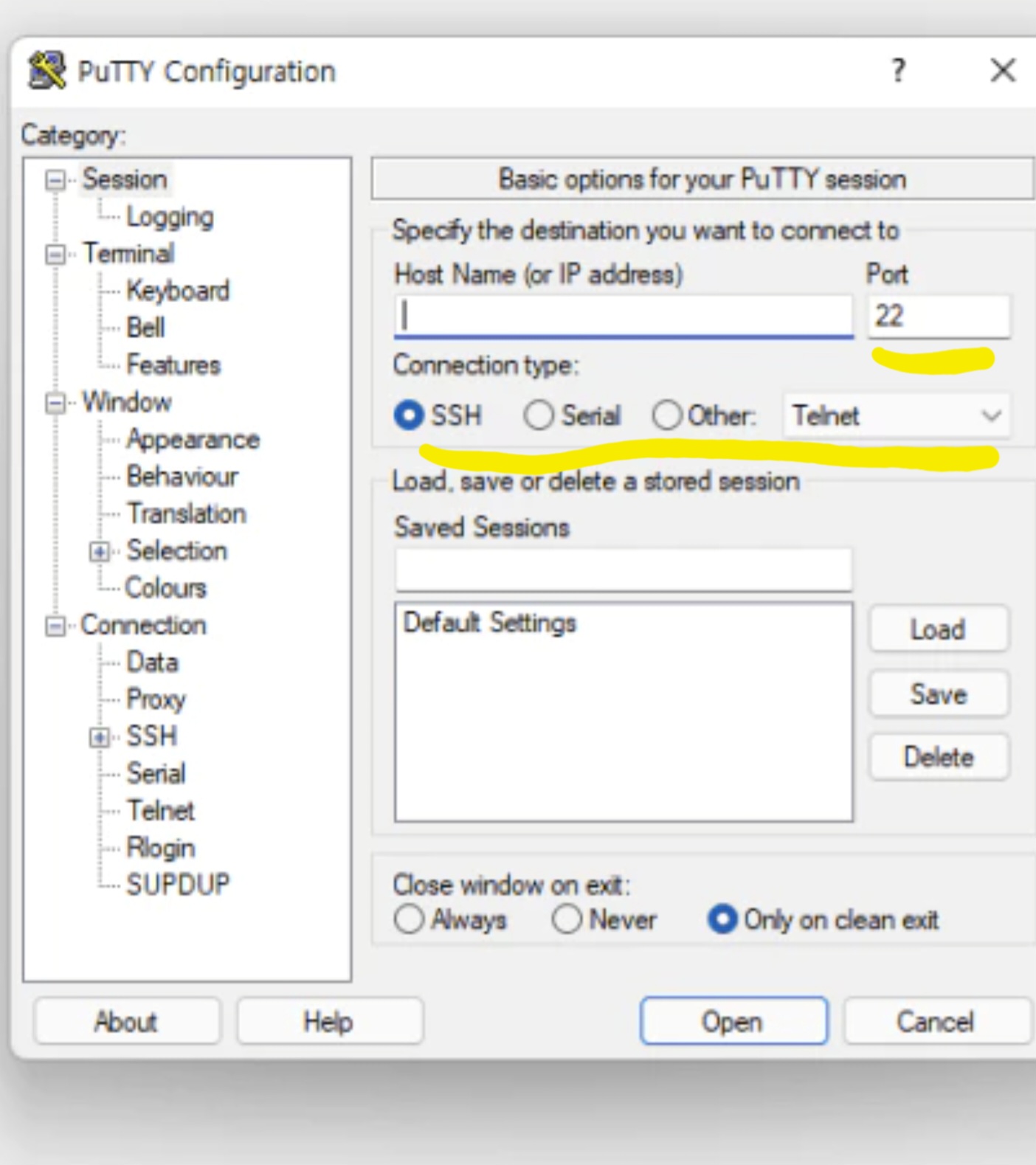Open the Appearance settings category
1036x1165 pixels.
point(193,440)
